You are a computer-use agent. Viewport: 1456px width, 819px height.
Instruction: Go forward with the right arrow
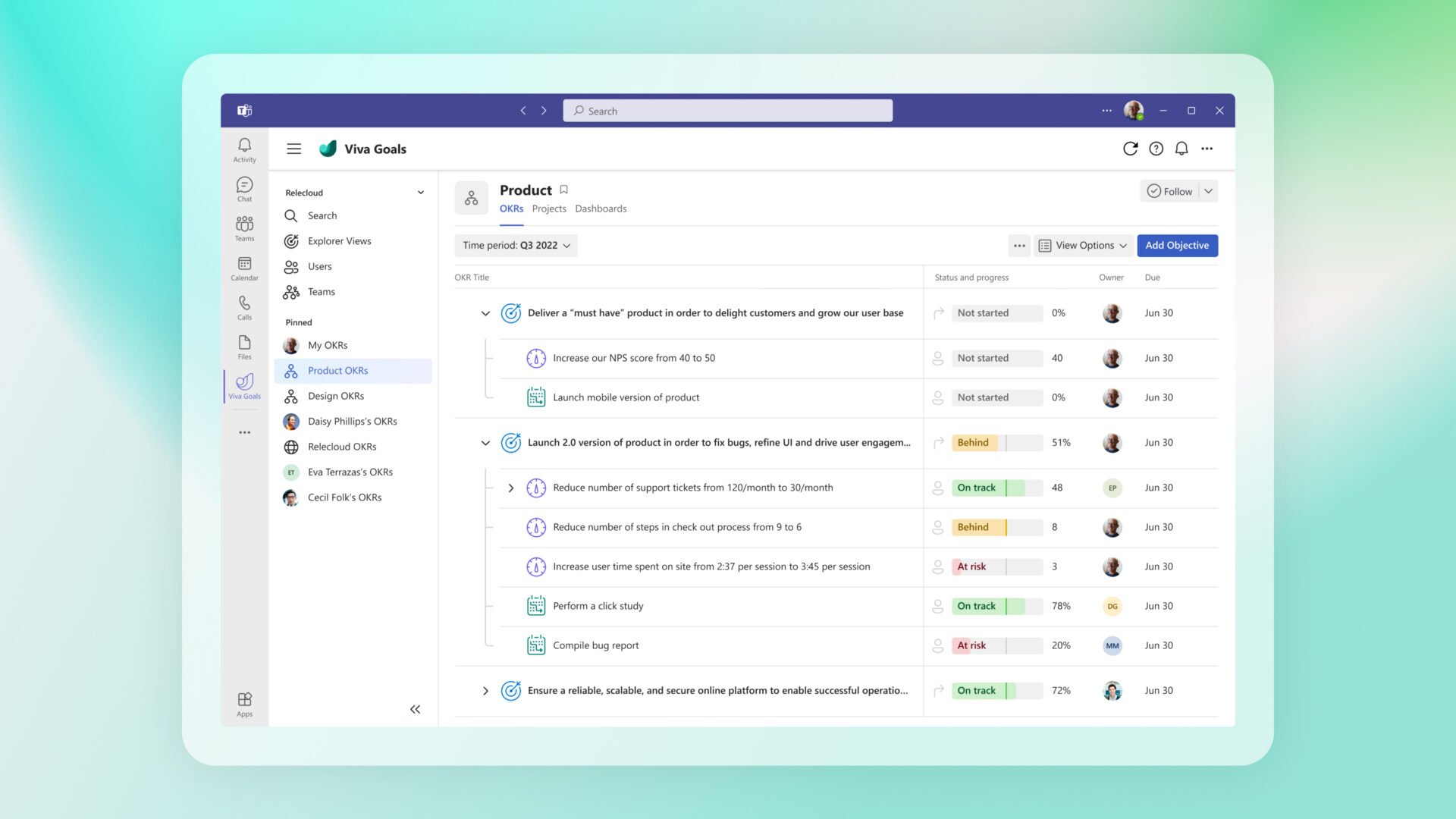544,111
